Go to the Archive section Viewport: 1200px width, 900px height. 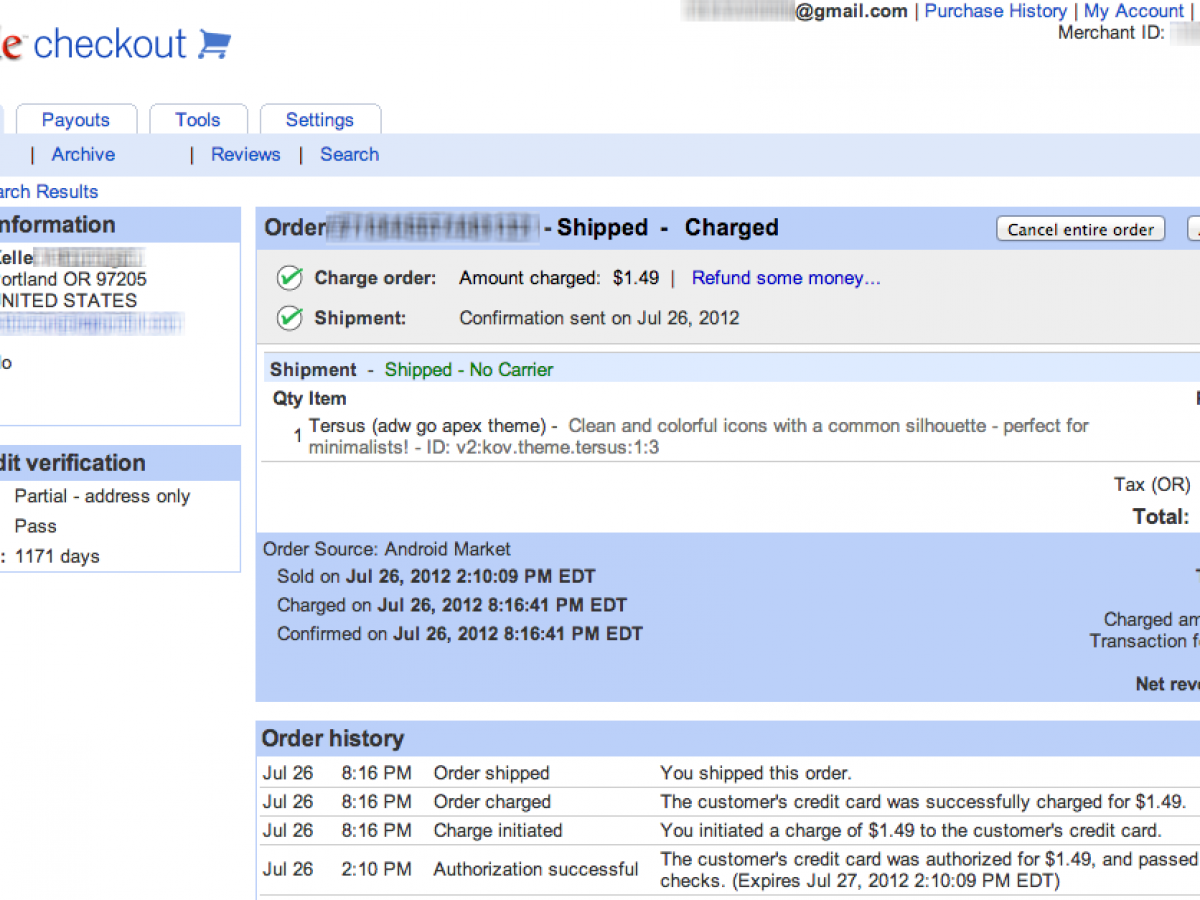click(83, 154)
